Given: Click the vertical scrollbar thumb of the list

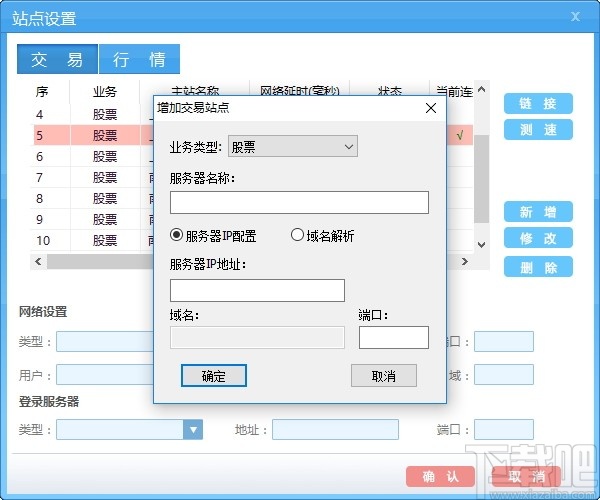Looking at the screenshot, I should (x=481, y=179).
